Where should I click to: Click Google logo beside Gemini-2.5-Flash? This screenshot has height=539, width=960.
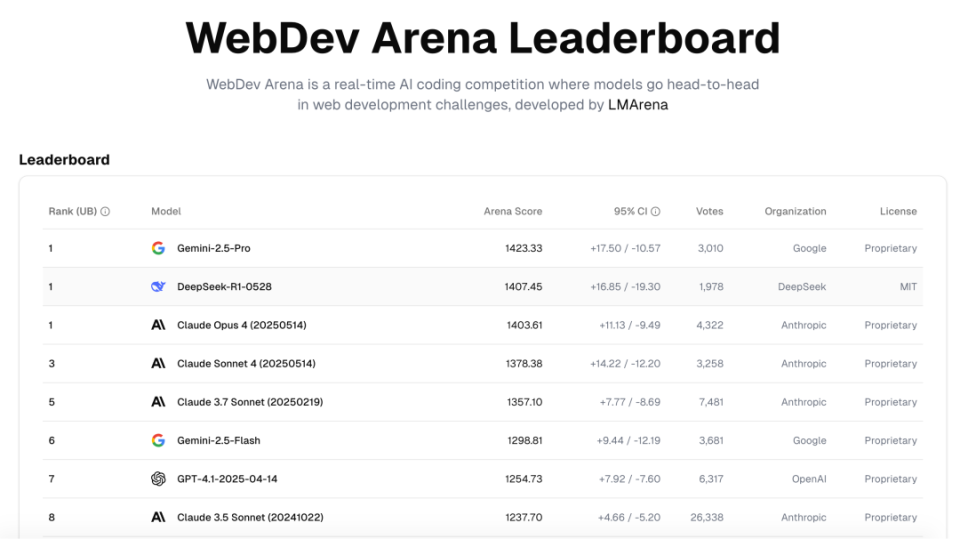pos(159,440)
